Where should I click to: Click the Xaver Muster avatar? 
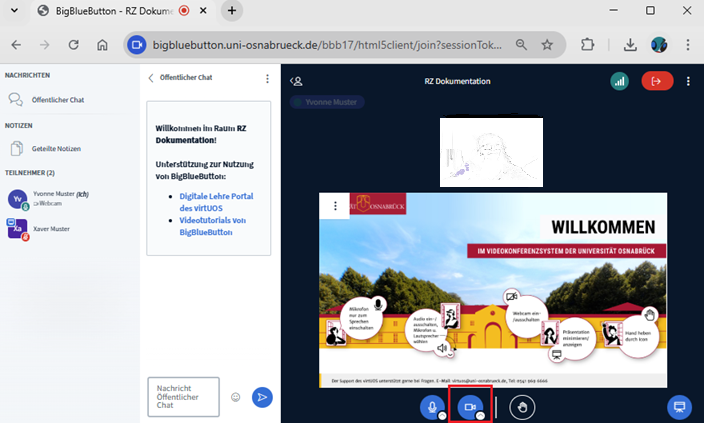point(18,229)
